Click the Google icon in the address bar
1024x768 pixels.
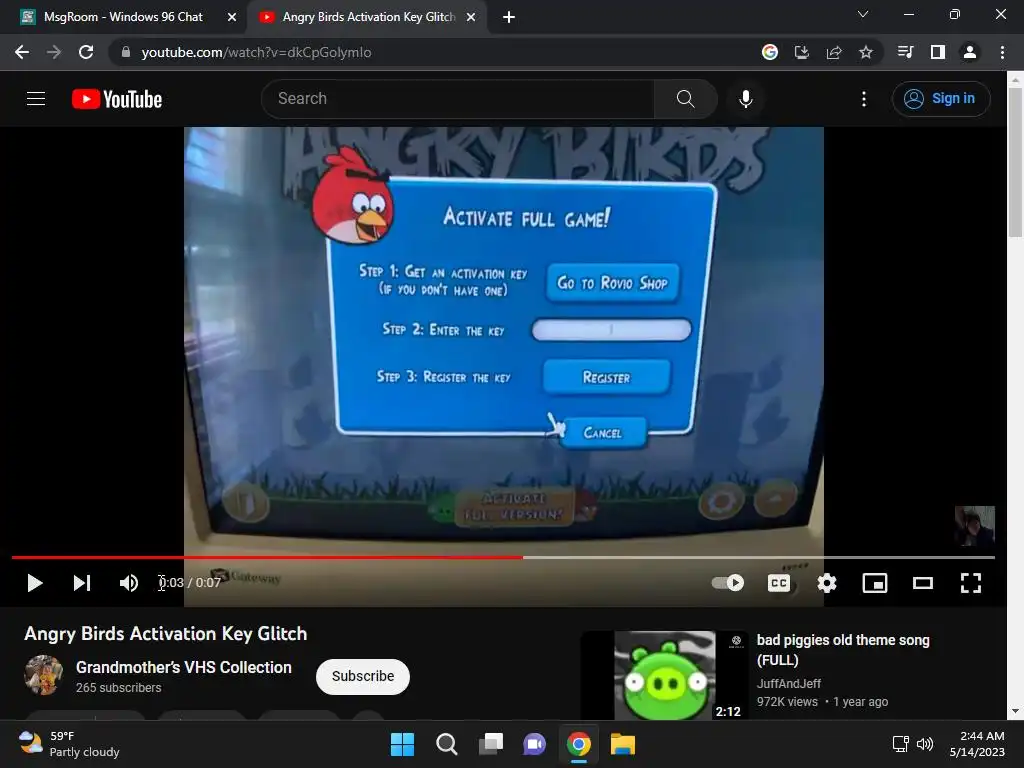pos(770,52)
